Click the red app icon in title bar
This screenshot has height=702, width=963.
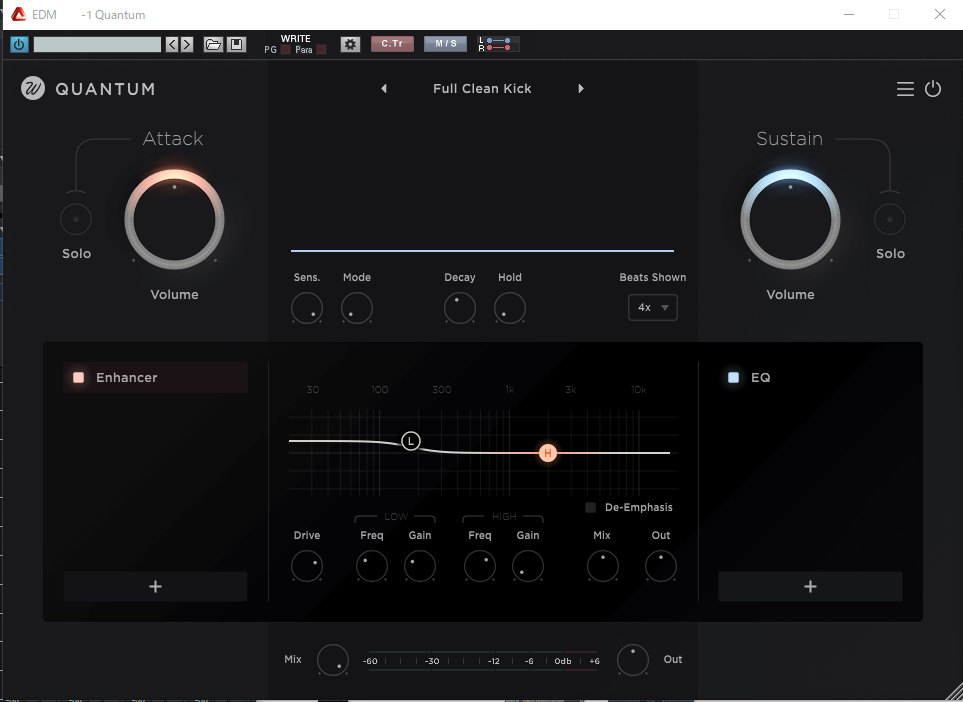[x=18, y=14]
